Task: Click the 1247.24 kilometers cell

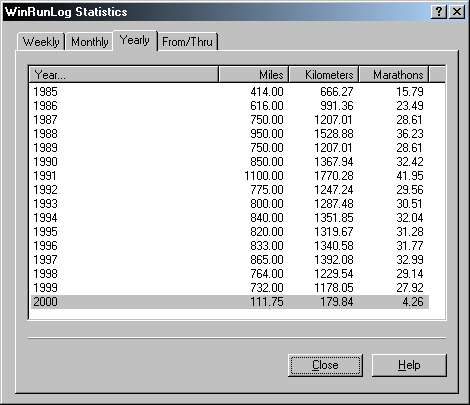Action: (x=334, y=190)
